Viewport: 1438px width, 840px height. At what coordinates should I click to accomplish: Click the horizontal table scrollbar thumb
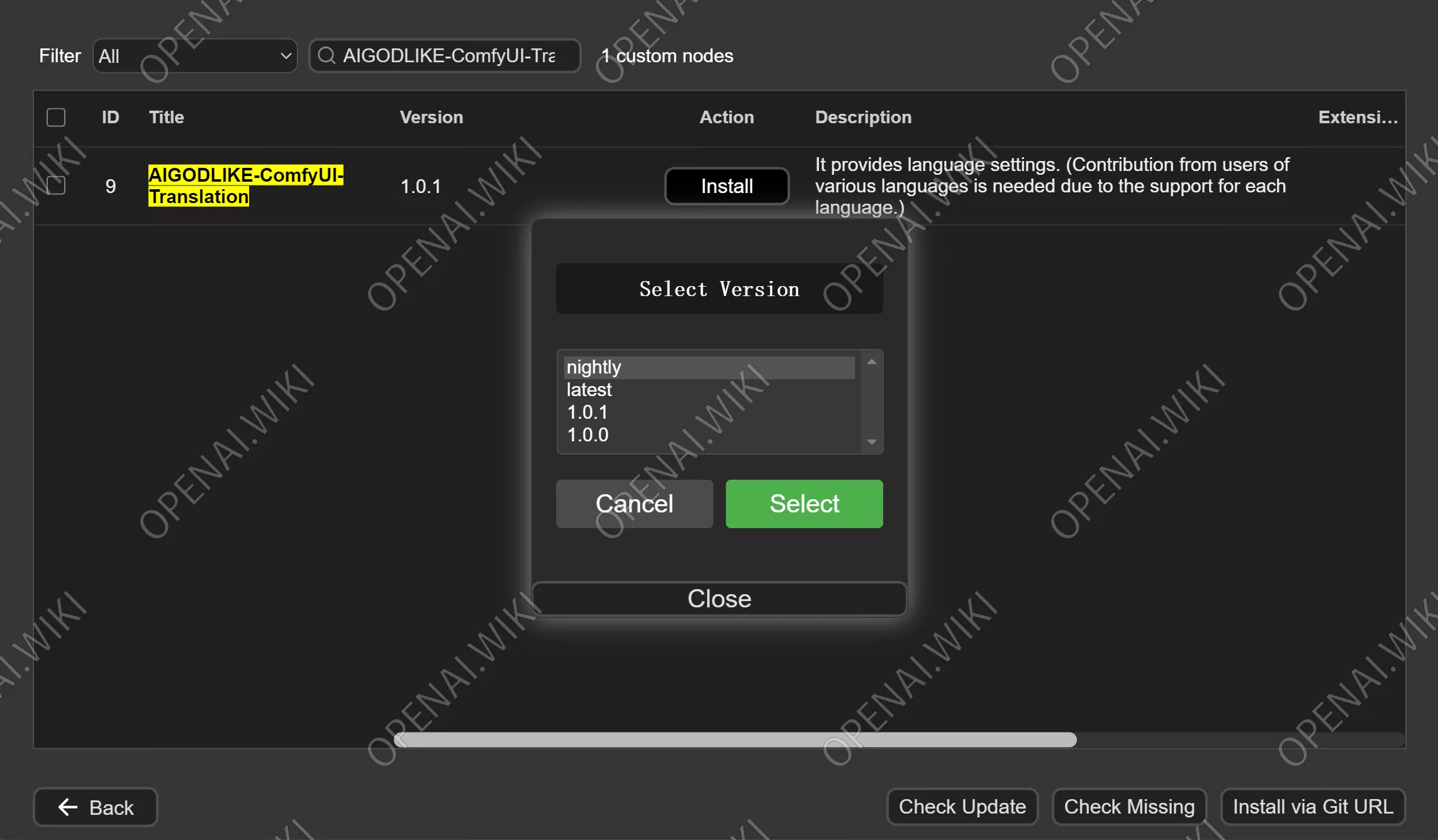735,740
